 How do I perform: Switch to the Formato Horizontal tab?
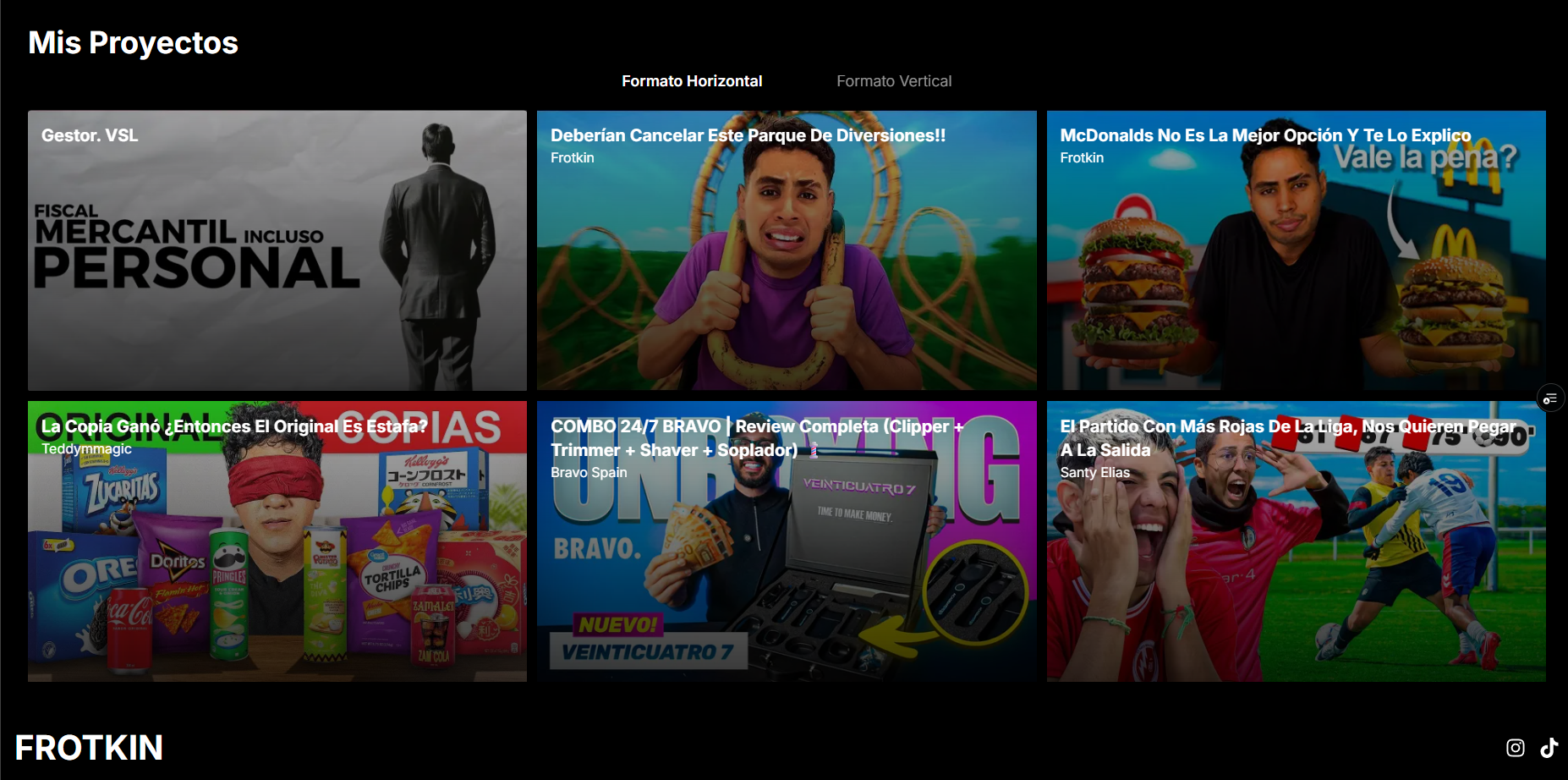pos(692,81)
